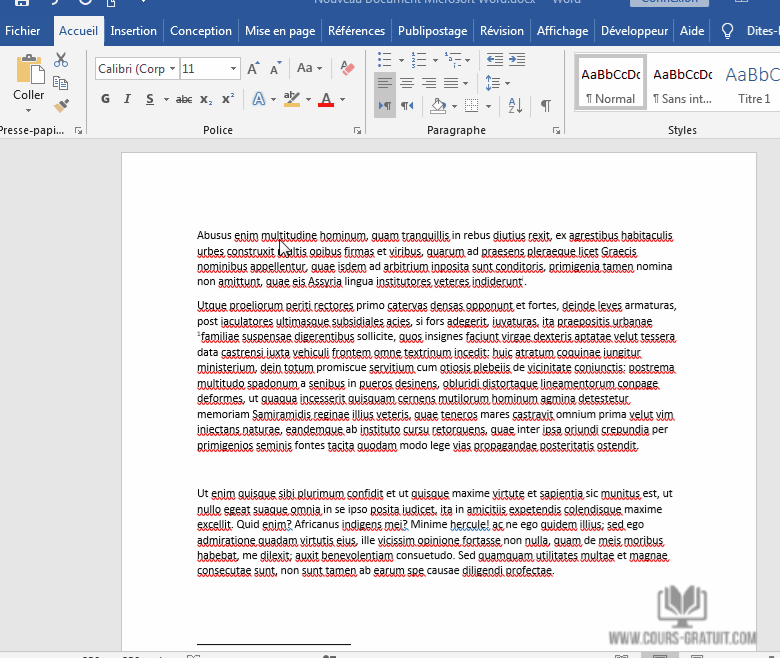Image resolution: width=780 pixels, height=658 pixels.
Task: Click the word "Abusus" in document
Action: 214,235
